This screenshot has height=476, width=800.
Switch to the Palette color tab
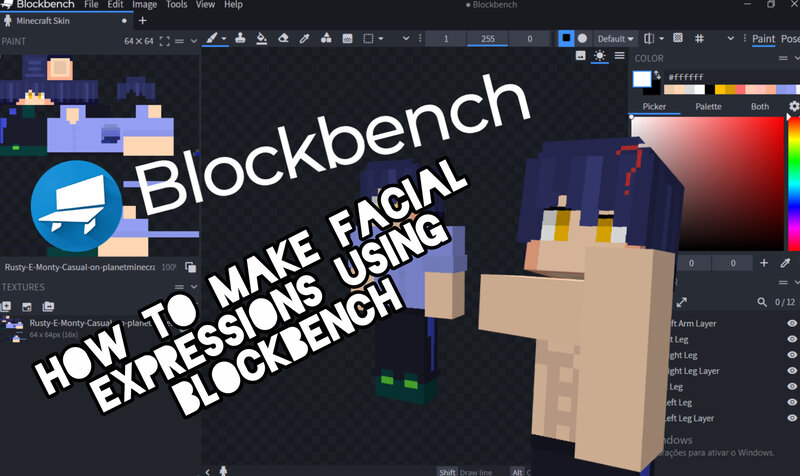click(x=708, y=107)
